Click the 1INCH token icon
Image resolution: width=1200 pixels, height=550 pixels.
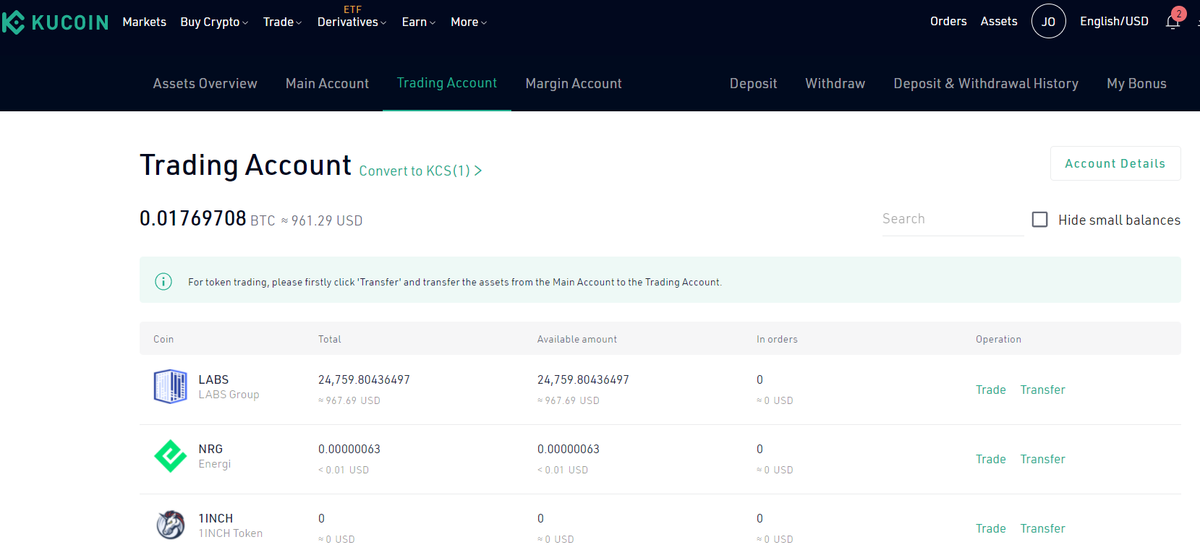coord(170,525)
